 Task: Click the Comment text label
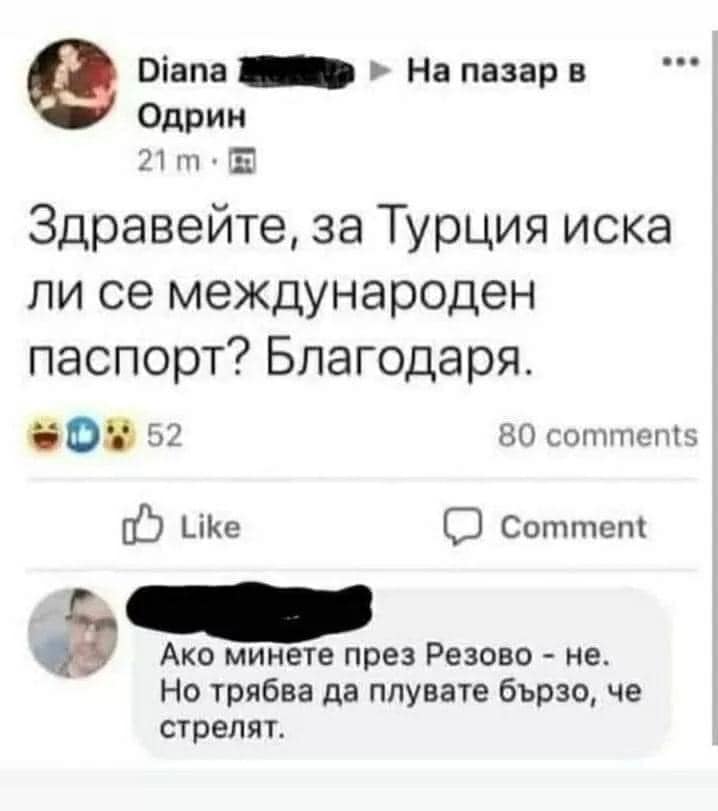click(x=573, y=527)
